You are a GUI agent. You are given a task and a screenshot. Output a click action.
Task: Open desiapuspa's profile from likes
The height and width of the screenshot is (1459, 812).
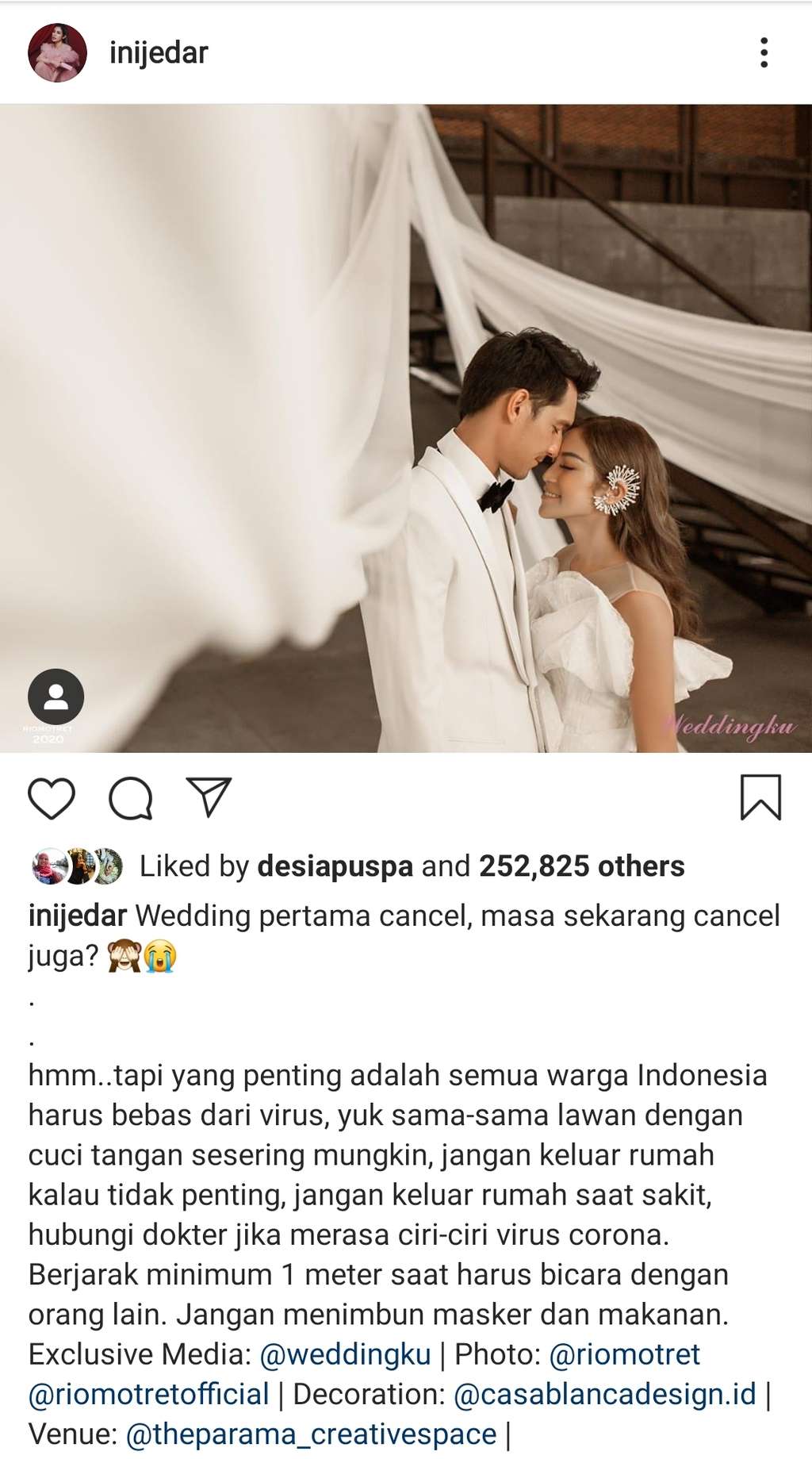click(335, 866)
